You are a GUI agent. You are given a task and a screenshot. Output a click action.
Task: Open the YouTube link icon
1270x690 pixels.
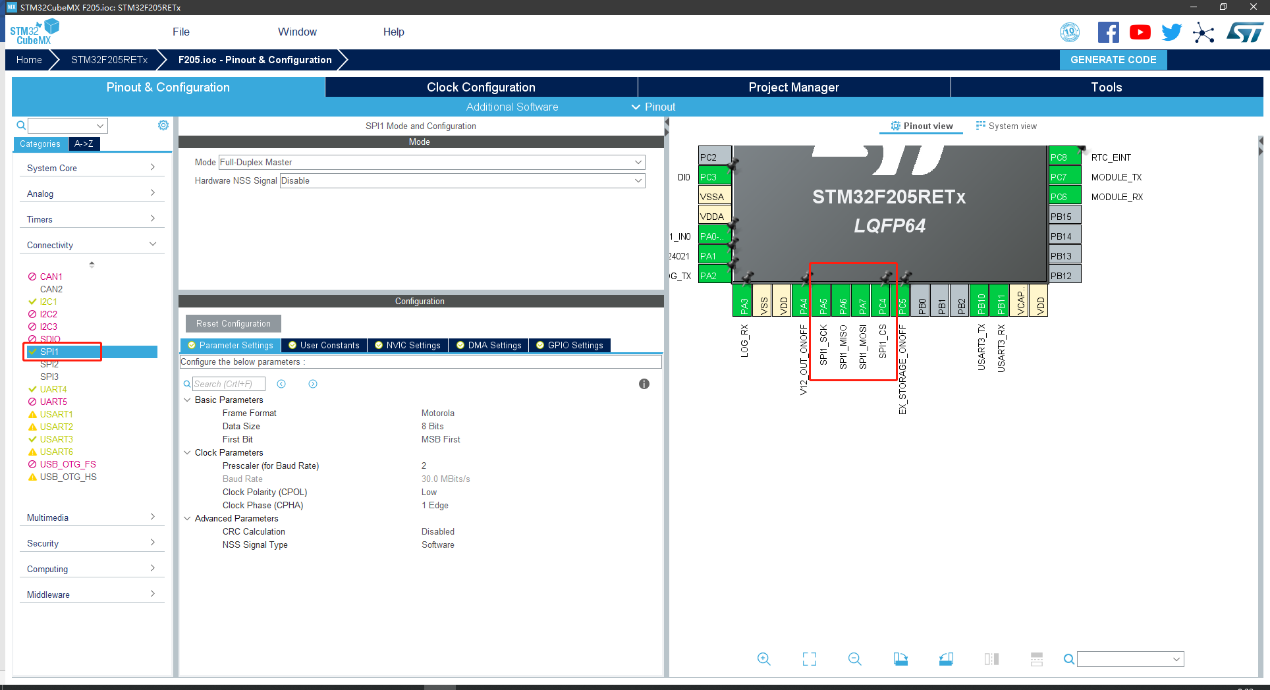pos(1140,32)
